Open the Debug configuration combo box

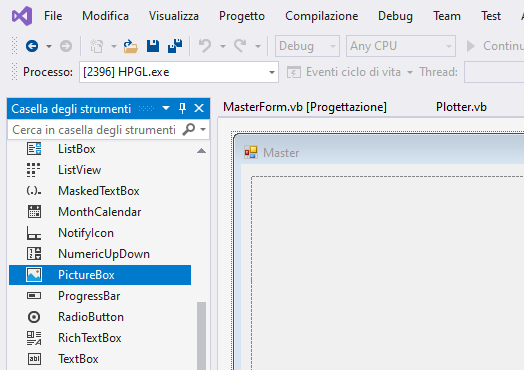307,46
